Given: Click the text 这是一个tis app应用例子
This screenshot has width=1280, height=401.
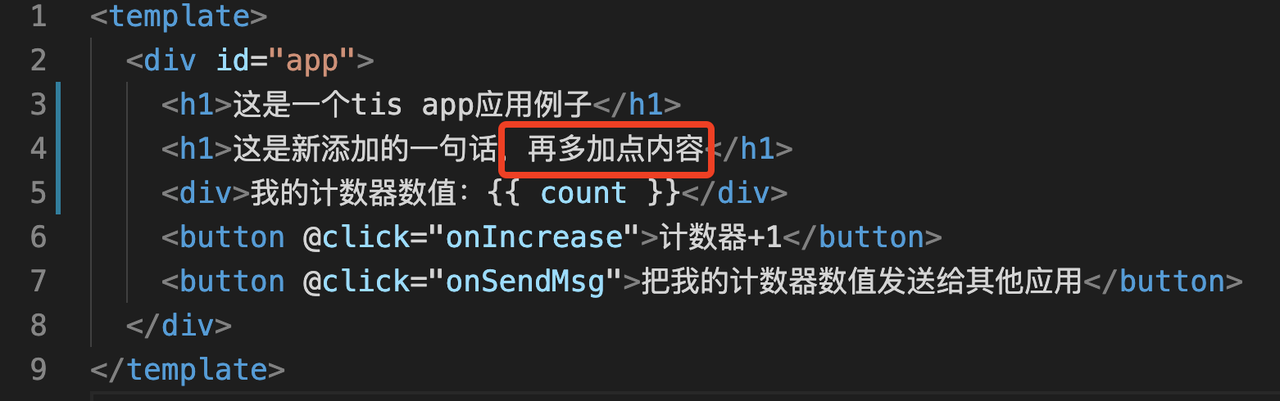Looking at the screenshot, I should tap(413, 104).
